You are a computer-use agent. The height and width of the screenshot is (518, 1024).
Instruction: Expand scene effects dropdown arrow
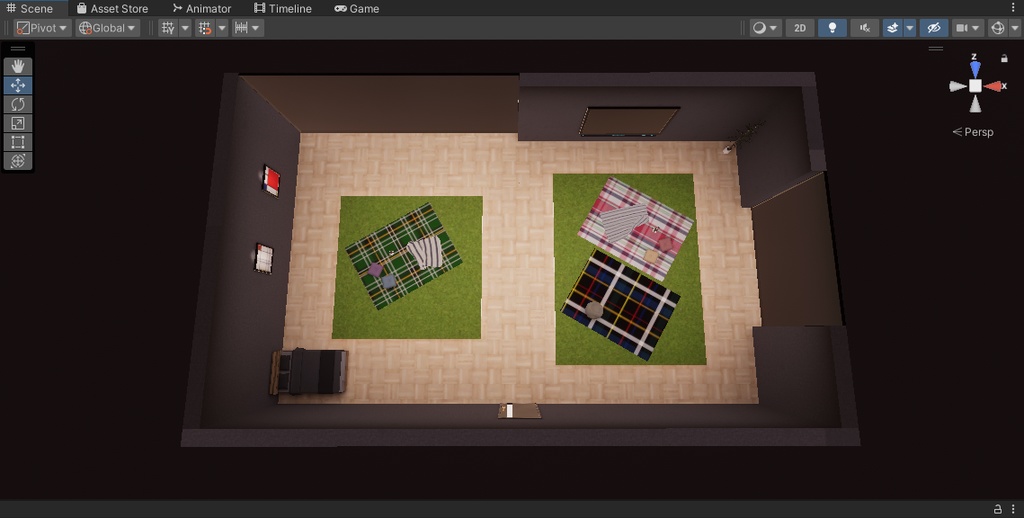coord(909,28)
